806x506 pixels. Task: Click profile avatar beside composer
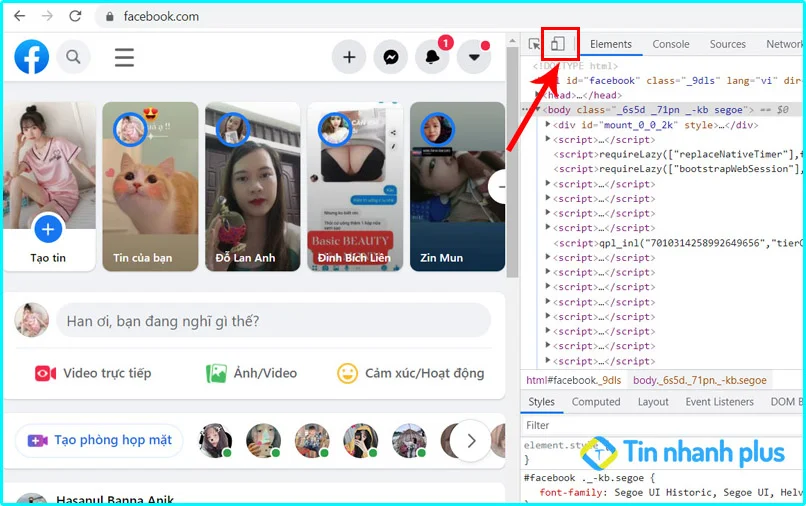tap(32, 320)
